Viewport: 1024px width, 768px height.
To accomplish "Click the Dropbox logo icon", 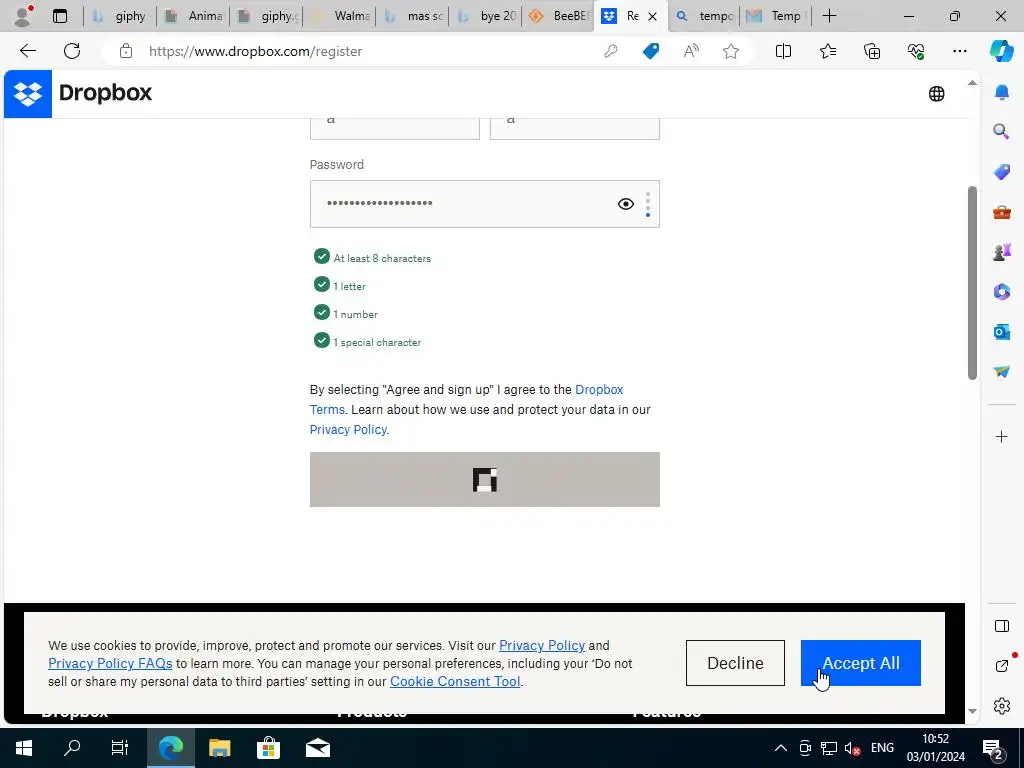I will click(28, 94).
